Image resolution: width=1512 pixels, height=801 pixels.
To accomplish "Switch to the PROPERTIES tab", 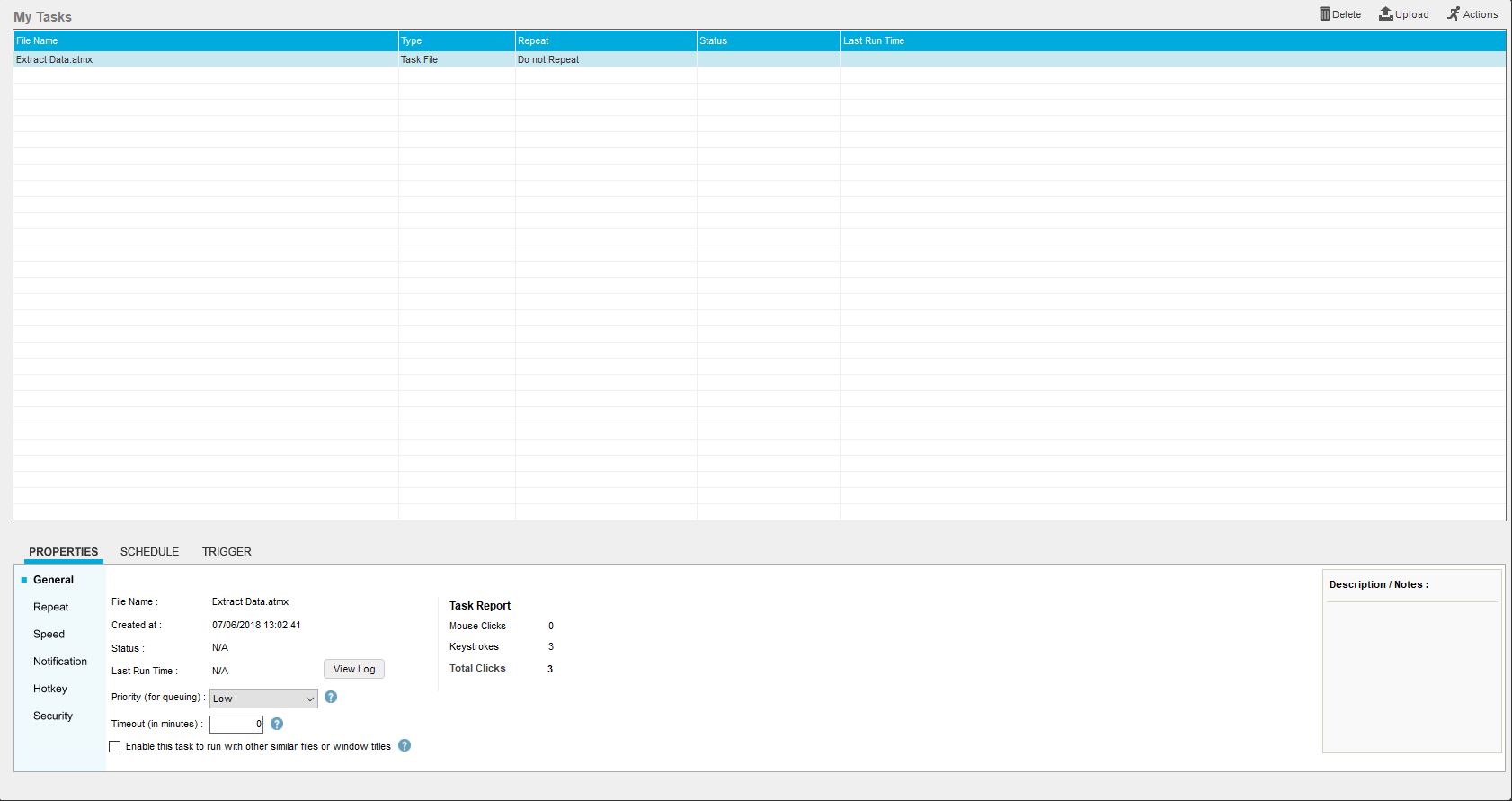I will click(63, 552).
